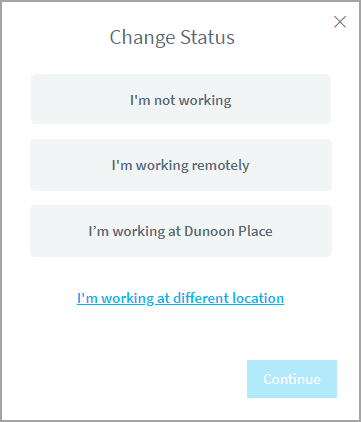Mark yourself as working remotely
Viewport: 361px width, 422px height.
[x=181, y=165]
